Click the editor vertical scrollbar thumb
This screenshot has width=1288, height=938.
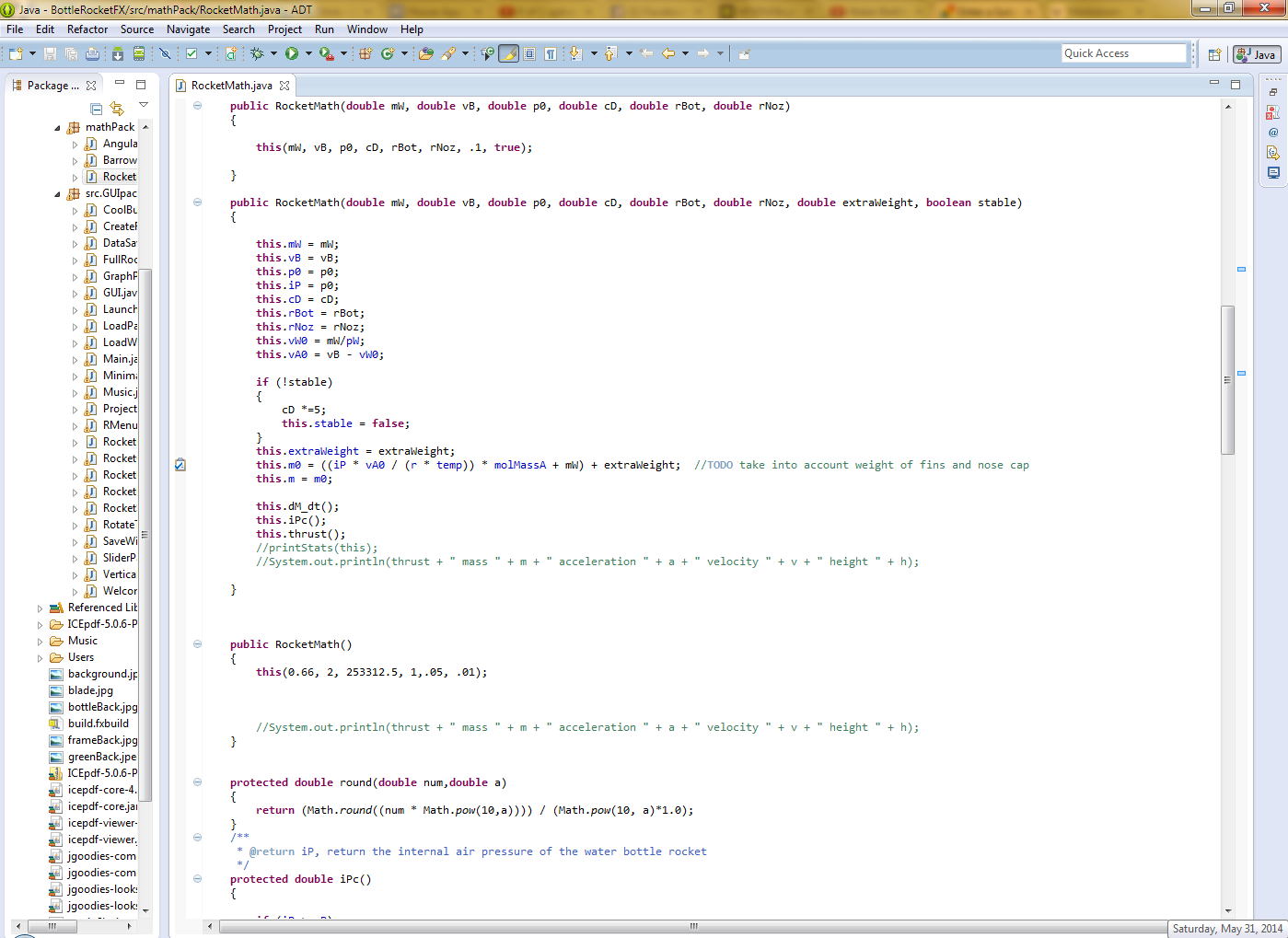click(x=1228, y=379)
